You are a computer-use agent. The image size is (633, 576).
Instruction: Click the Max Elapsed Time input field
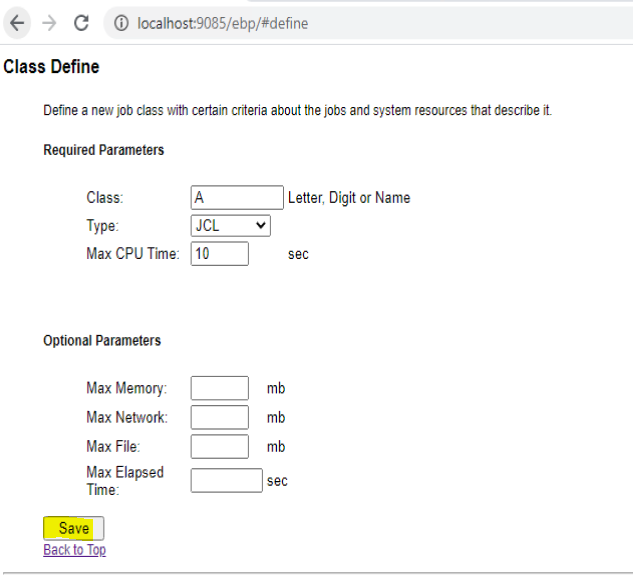click(x=226, y=480)
